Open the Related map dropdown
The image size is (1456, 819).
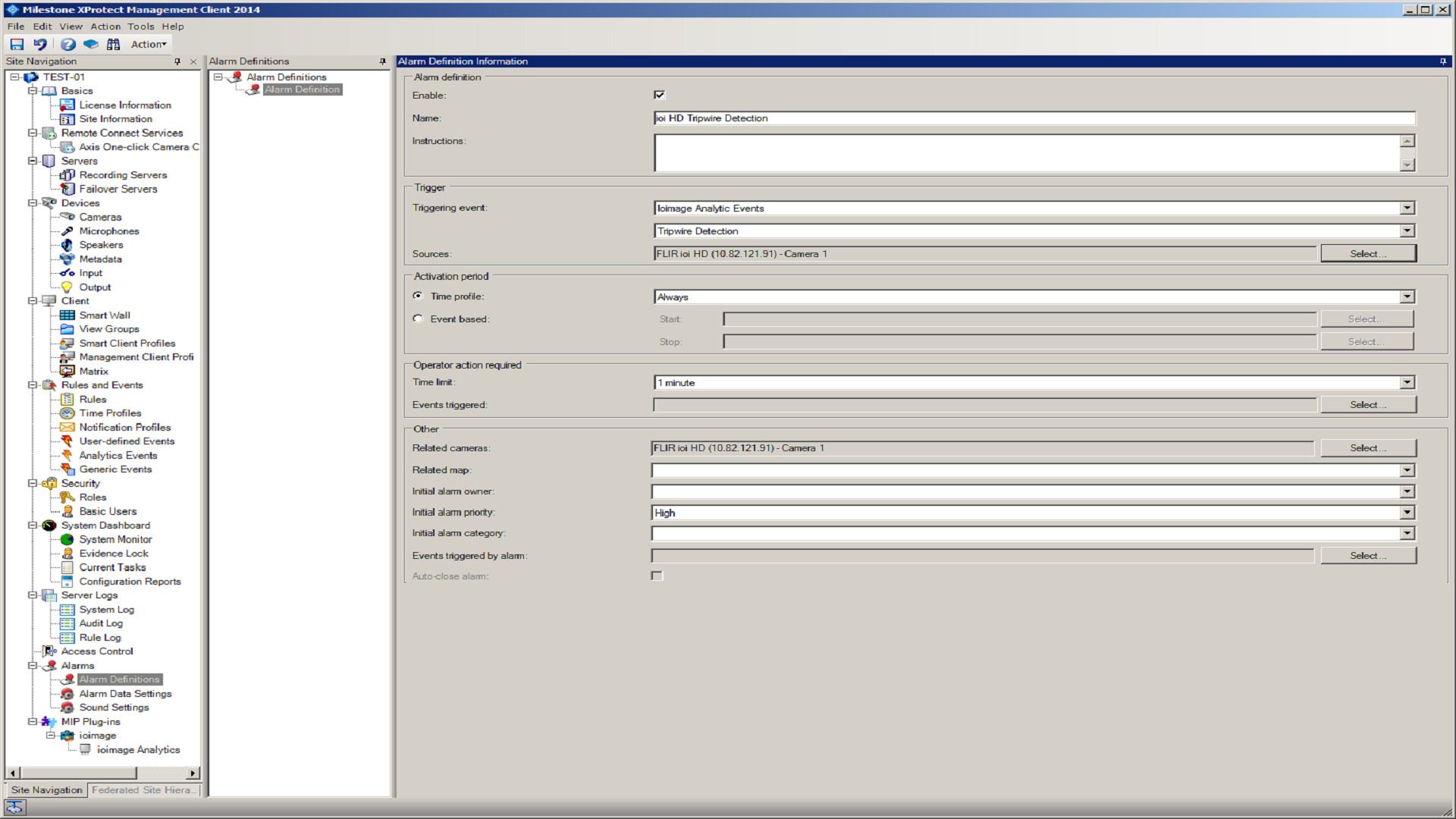coord(1407,470)
